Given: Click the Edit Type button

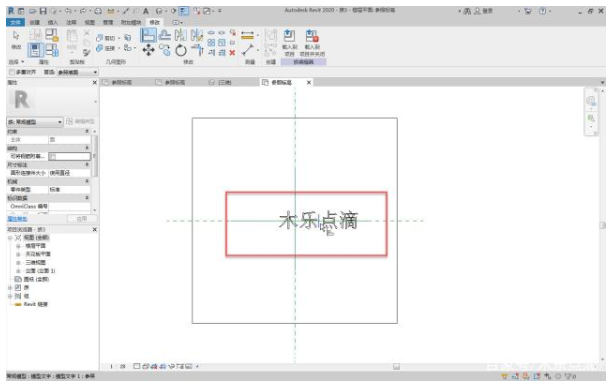Looking at the screenshot, I should click(x=80, y=122).
